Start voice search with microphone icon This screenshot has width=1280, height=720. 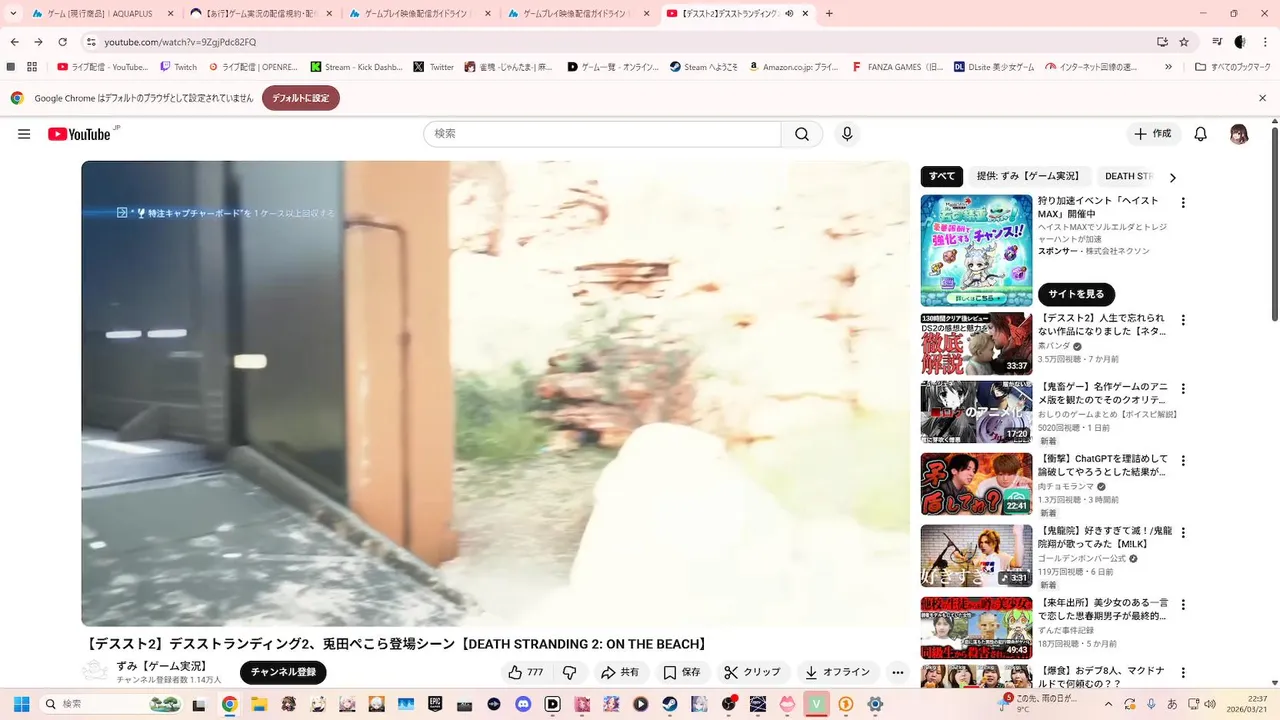(x=847, y=134)
